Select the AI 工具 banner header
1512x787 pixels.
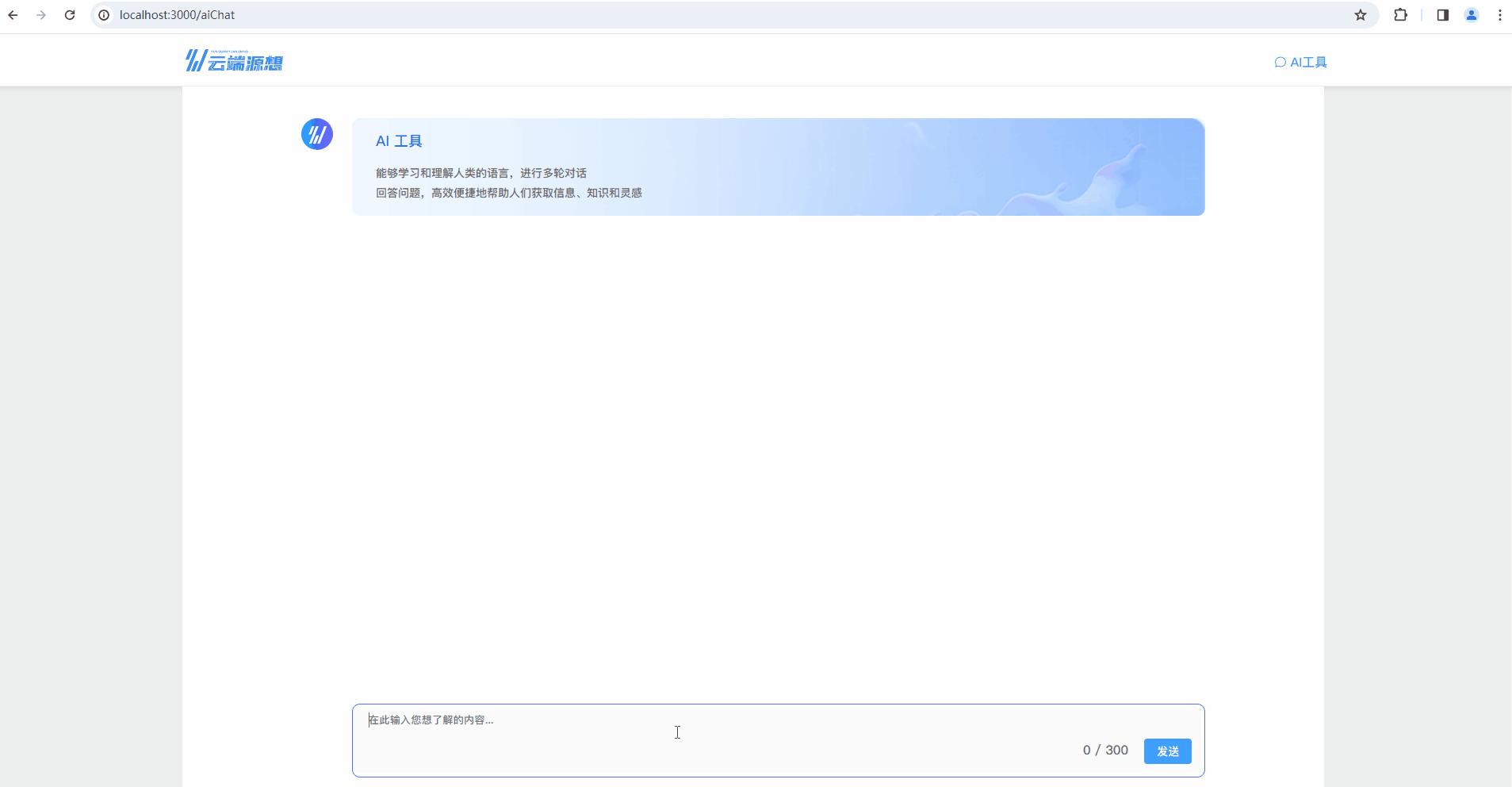[x=399, y=140]
